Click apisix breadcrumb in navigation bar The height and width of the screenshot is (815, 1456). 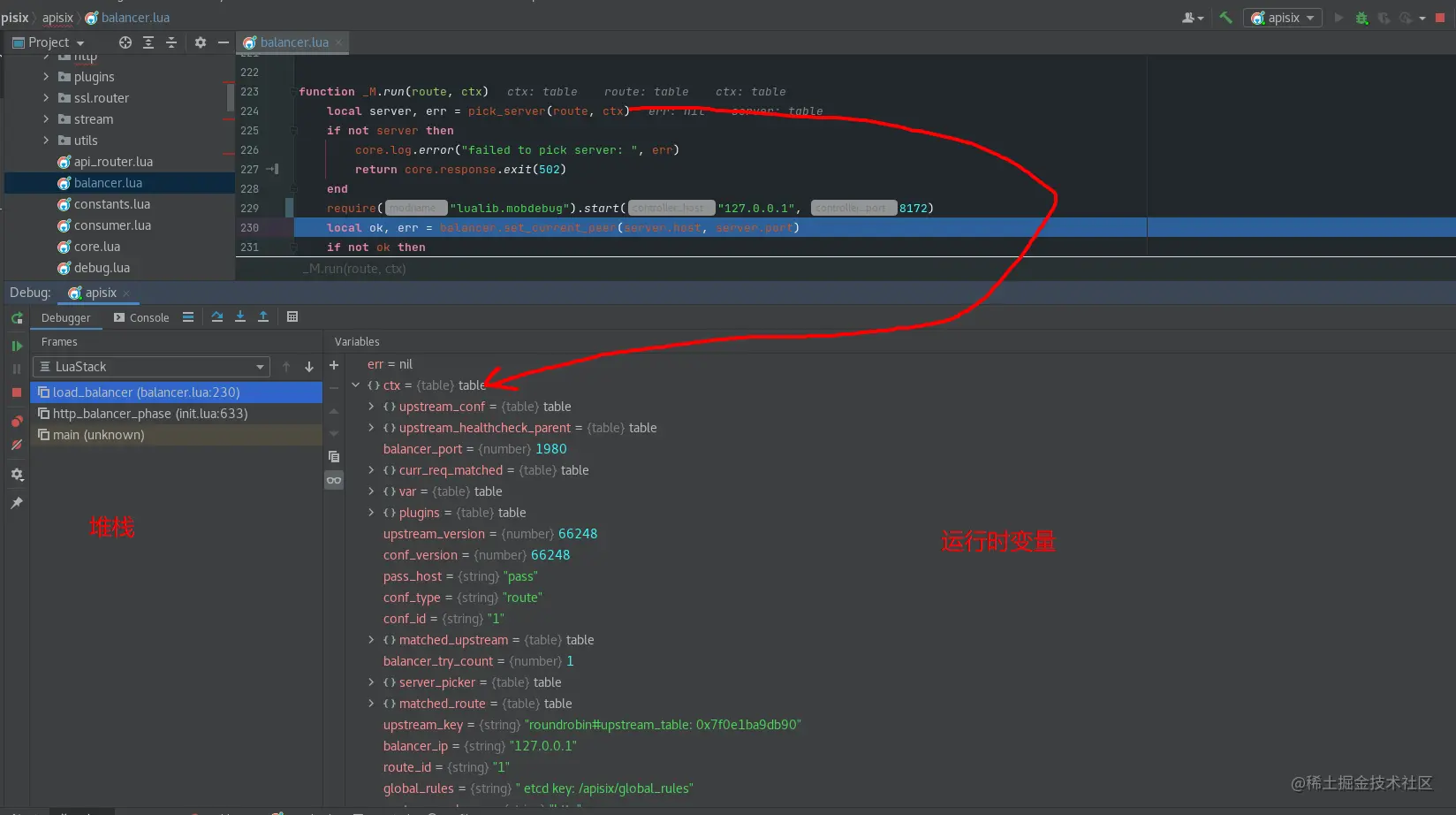coord(57,18)
